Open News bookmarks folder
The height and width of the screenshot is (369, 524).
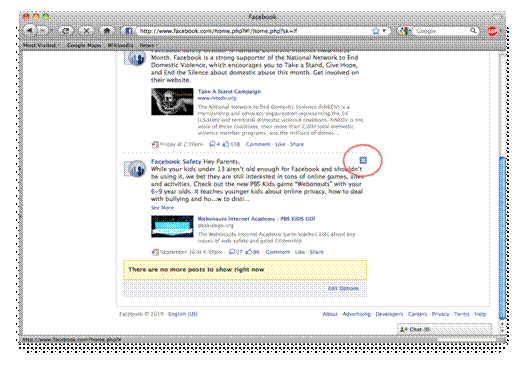pos(148,45)
